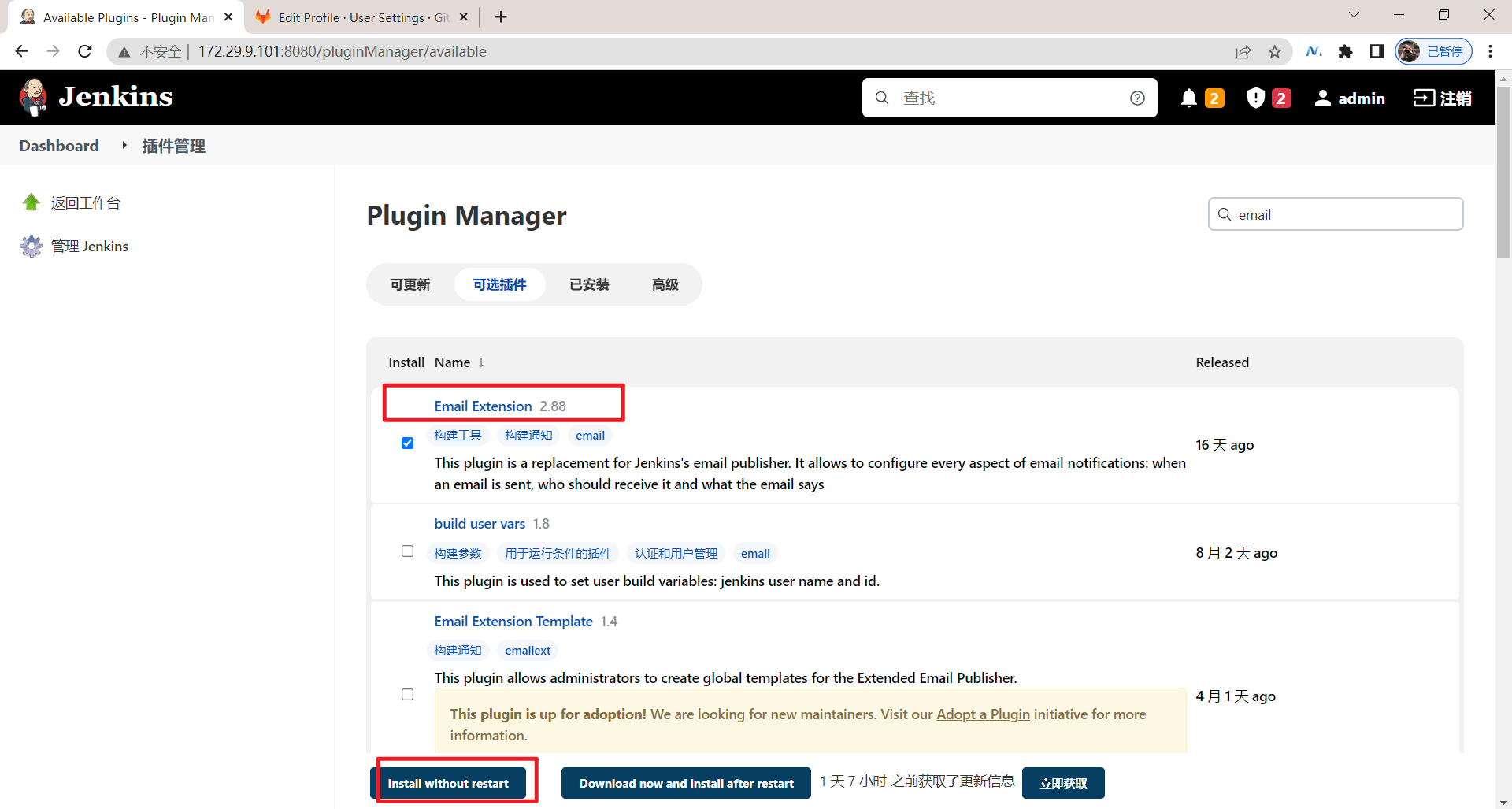Sort by the Install column
This screenshot has height=809, width=1512.
click(406, 362)
